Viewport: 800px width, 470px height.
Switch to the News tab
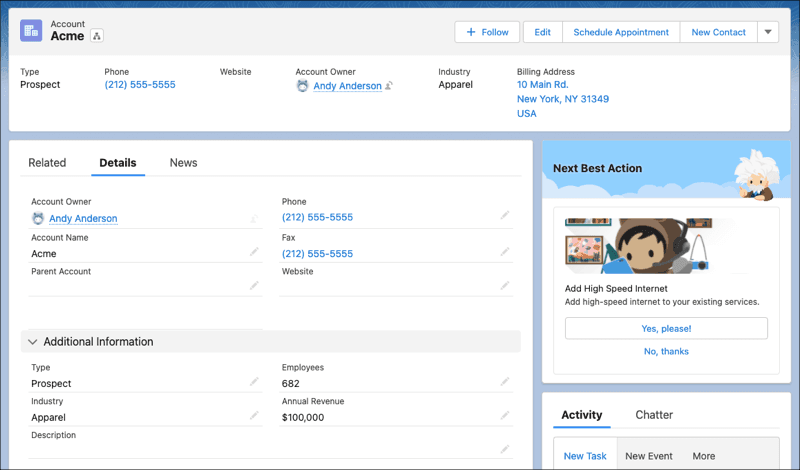point(183,163)
